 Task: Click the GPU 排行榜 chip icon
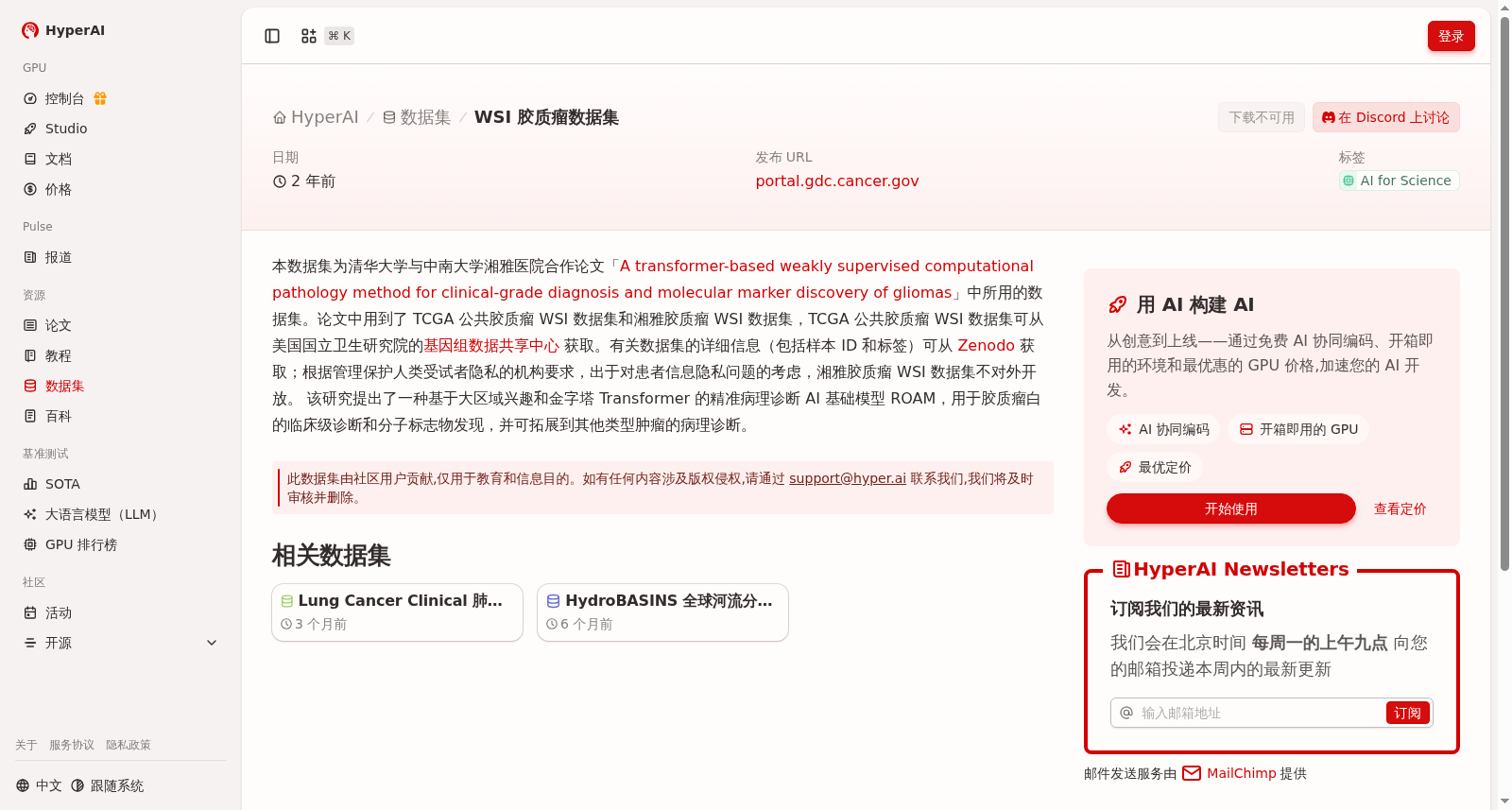(x=30, y=544)
